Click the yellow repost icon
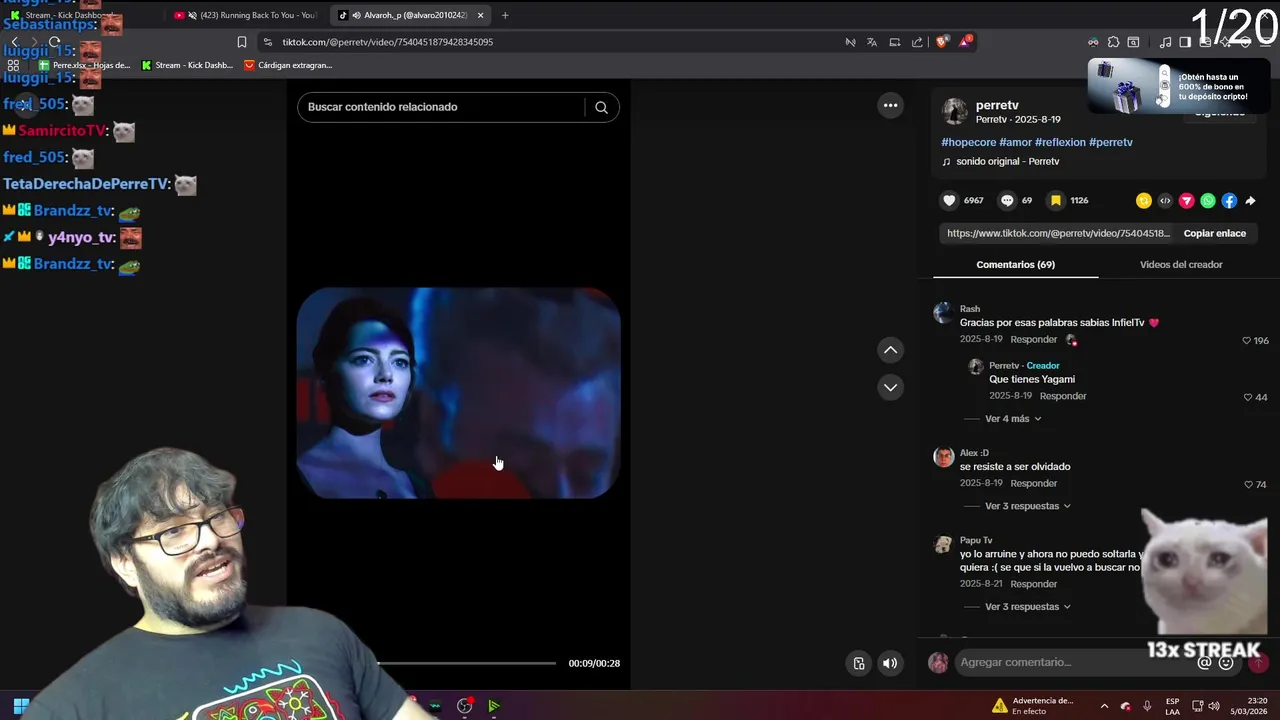Screen dimensions: 1280x720 (x=1144, y=201)
